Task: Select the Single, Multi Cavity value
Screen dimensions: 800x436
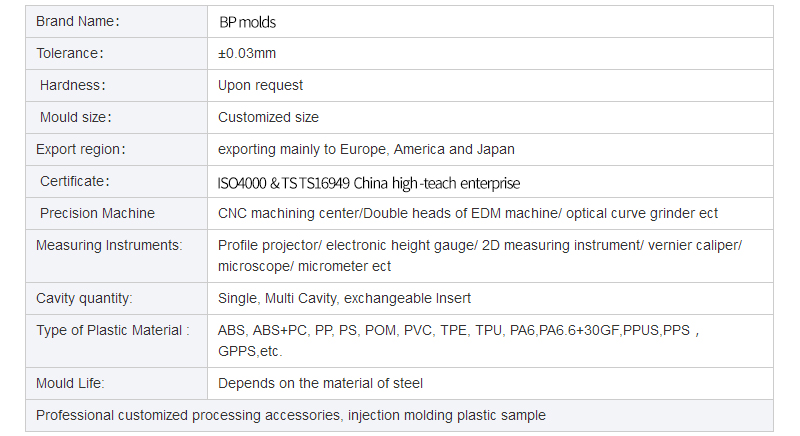Action: click(344, 298)
